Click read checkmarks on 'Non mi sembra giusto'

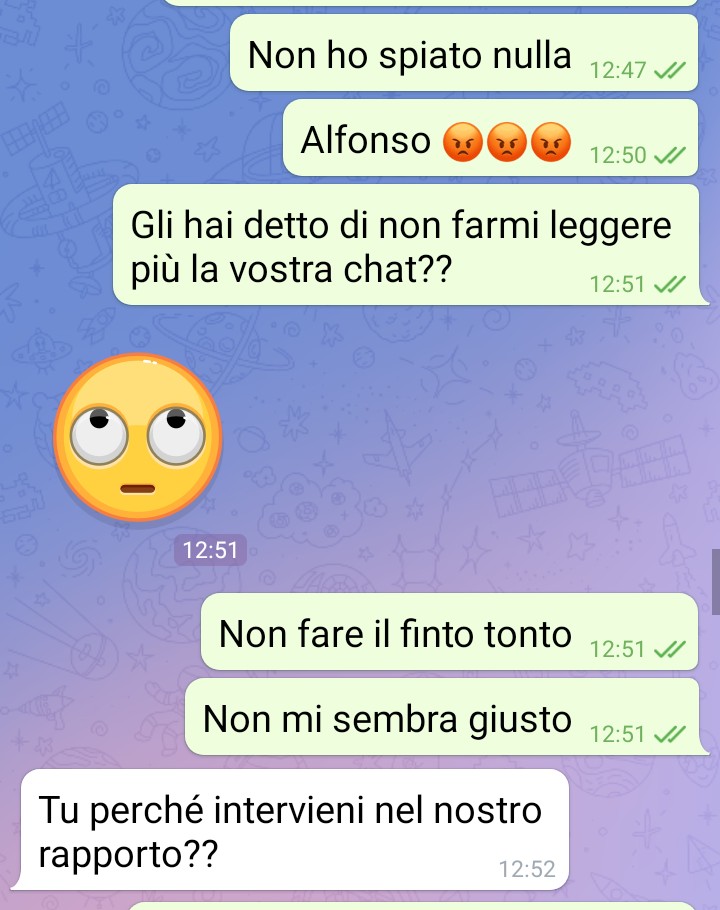(670, 734)
